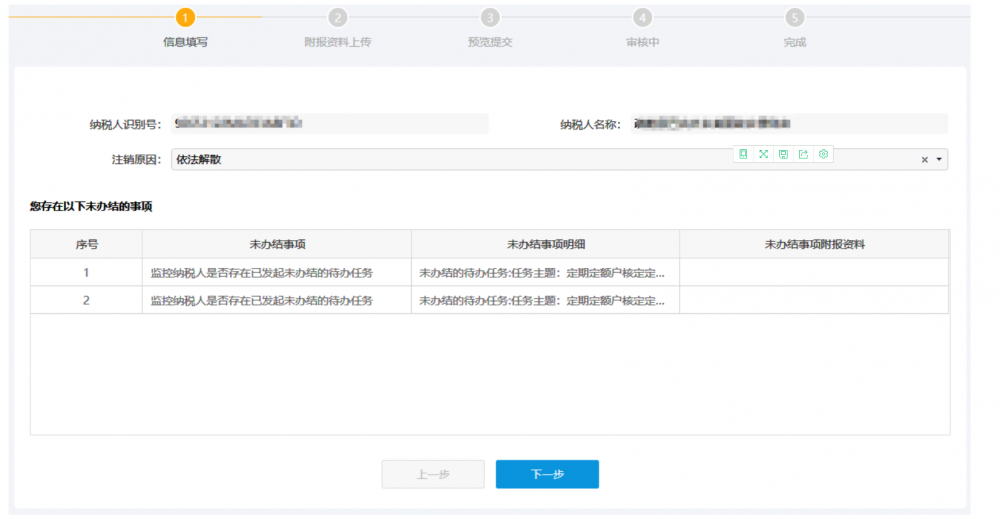The width and height of the screenshot is (1000, 519).
Task: Click the green save disk icon
Action: pos(783,154)
